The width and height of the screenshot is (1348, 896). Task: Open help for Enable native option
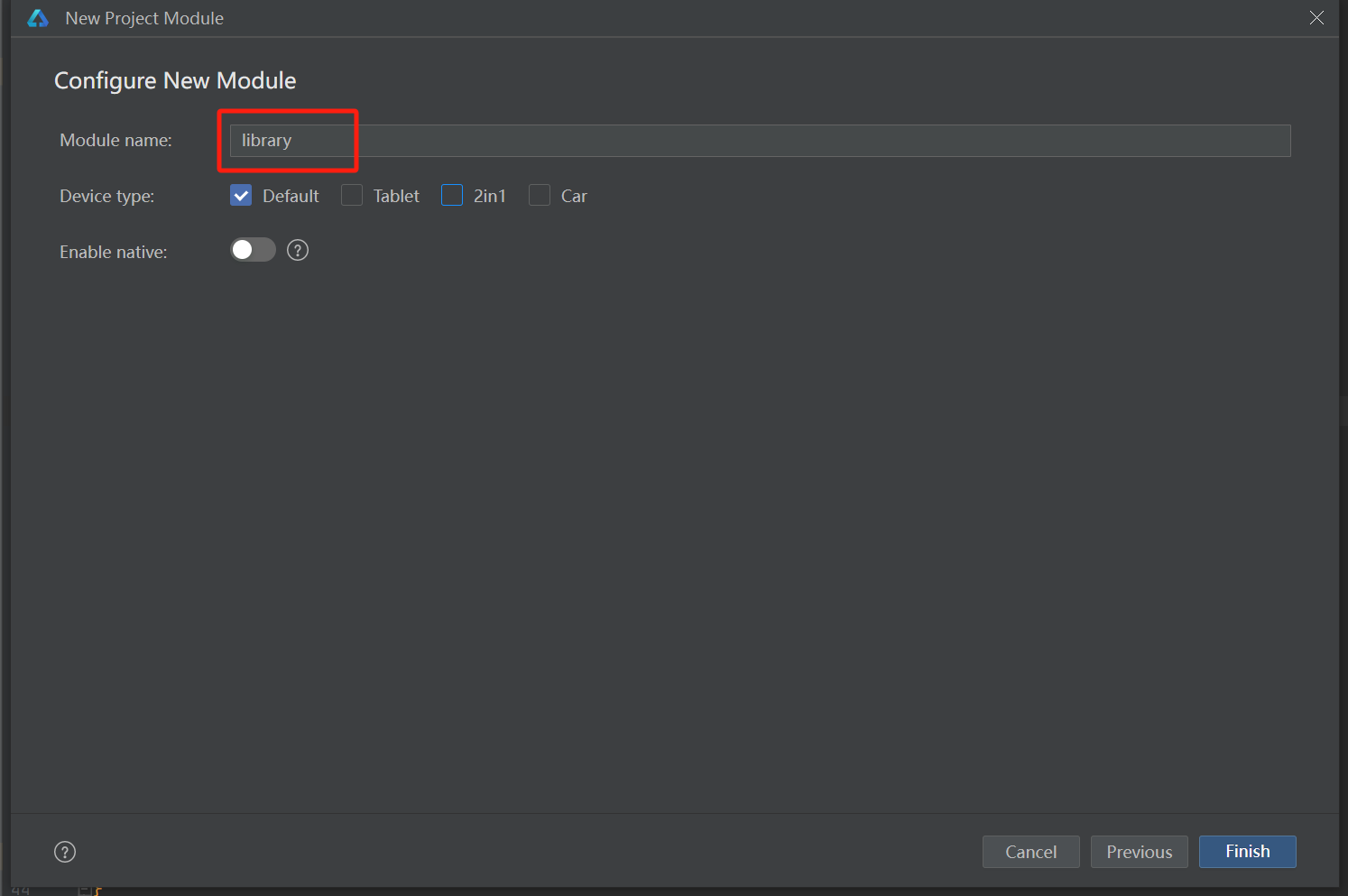click(x=298, y=250)
